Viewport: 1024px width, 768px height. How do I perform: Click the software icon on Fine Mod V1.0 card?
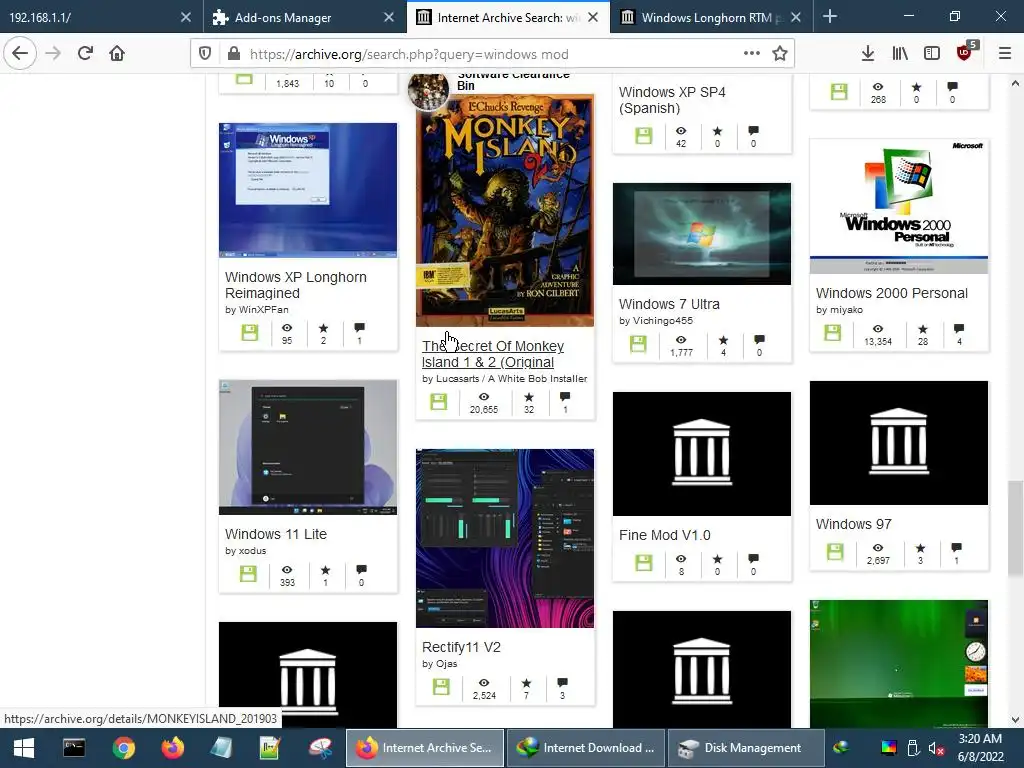click(x=643, y=562)
